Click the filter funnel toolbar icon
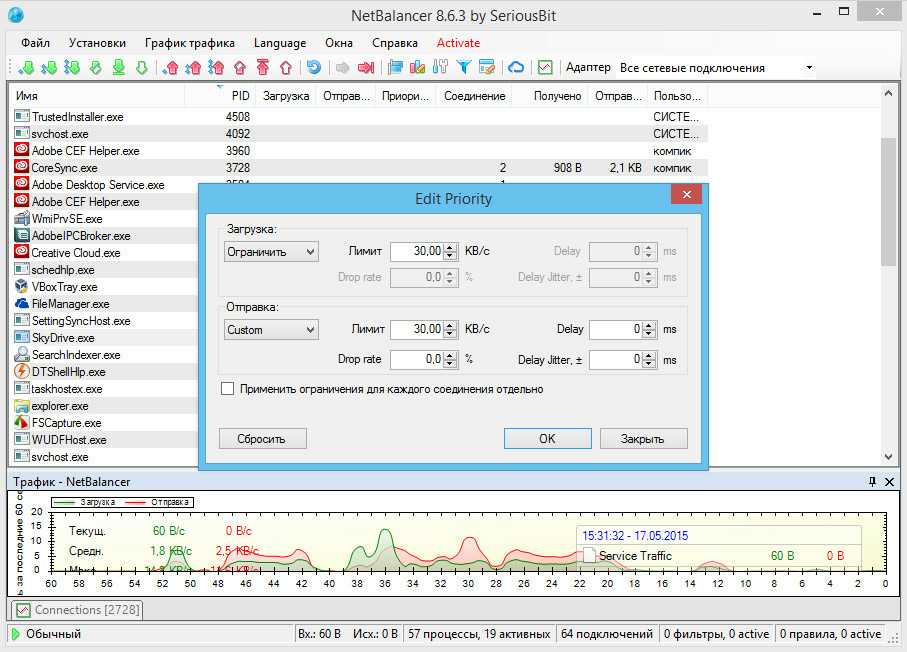Image resolution: width=907 pixels, height=652 pixels. coord(464,68)
